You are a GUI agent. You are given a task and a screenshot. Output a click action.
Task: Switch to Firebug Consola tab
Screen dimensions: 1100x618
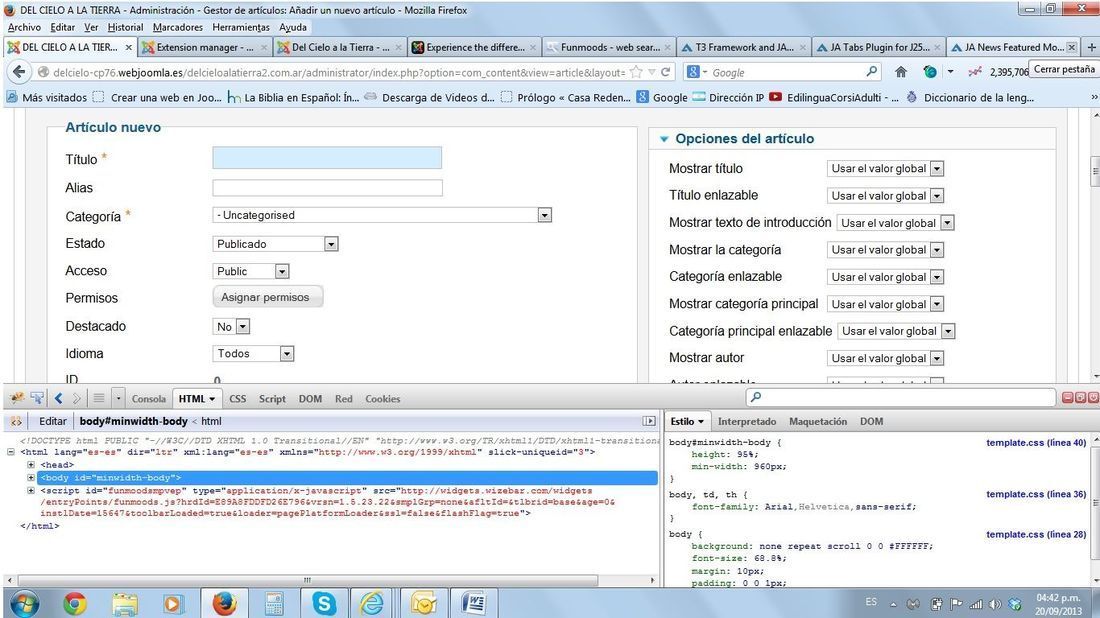click(x=149, y=398)
